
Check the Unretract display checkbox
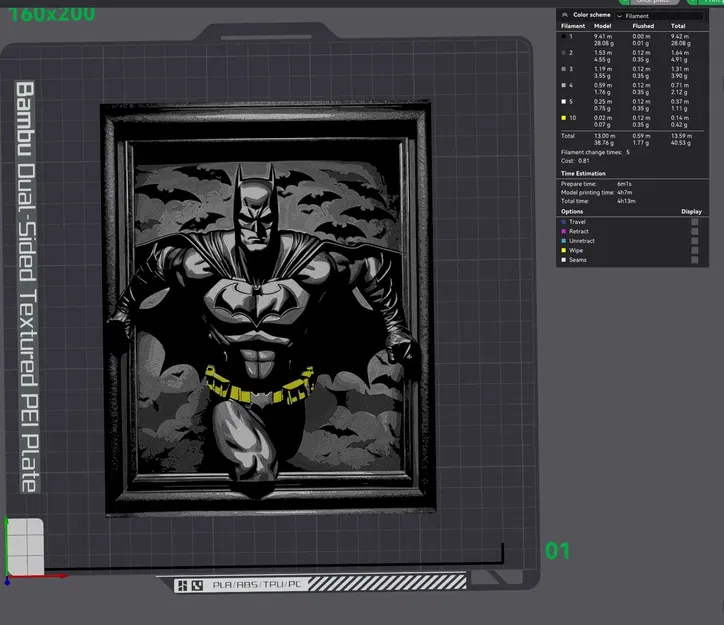694,241
